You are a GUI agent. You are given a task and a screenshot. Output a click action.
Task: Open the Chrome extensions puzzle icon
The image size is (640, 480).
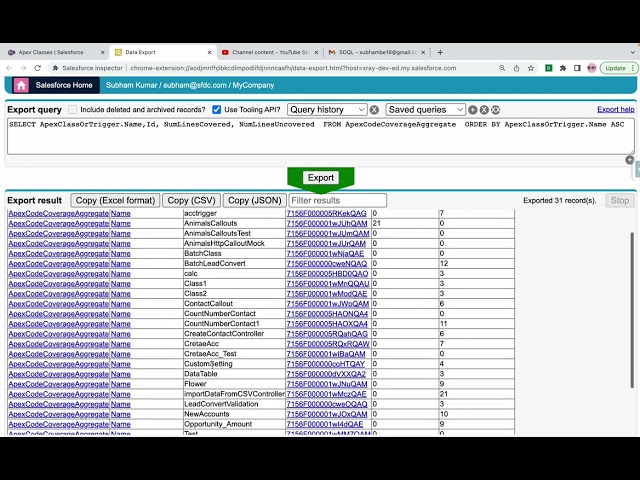(563, 68)
